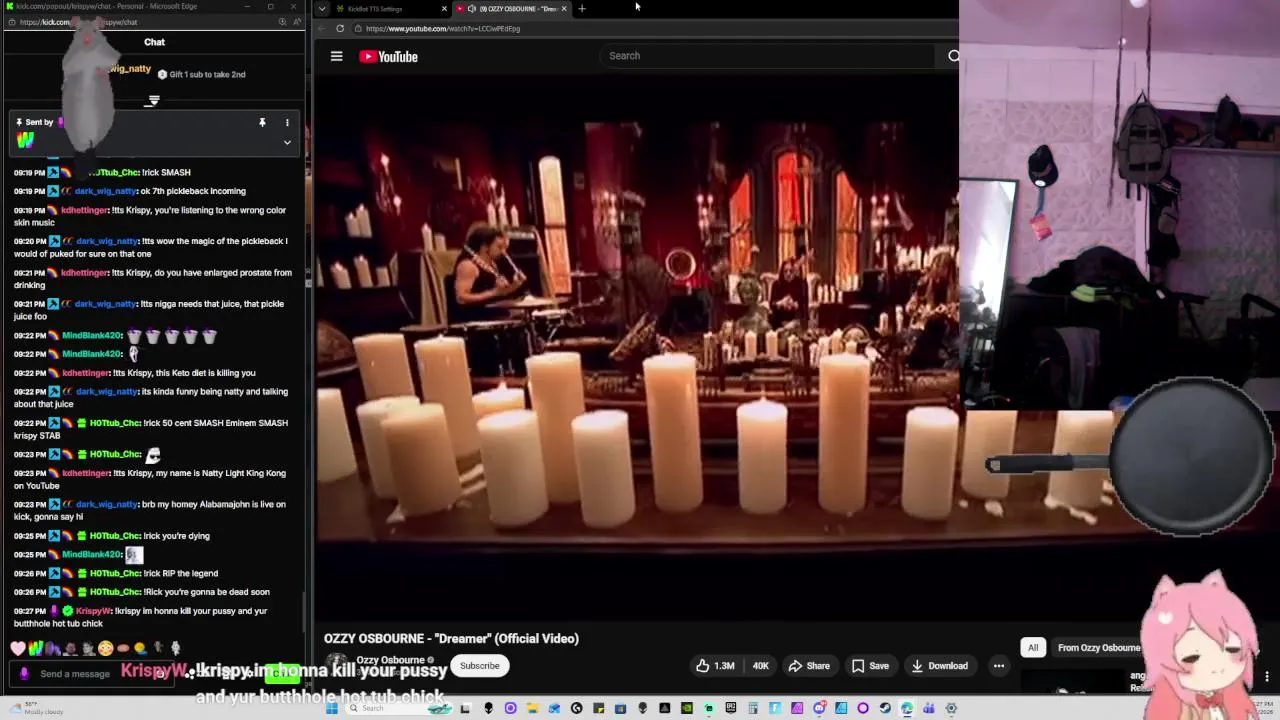Refresh the YouTube page

pyautogui.click(x=340, y=29)
